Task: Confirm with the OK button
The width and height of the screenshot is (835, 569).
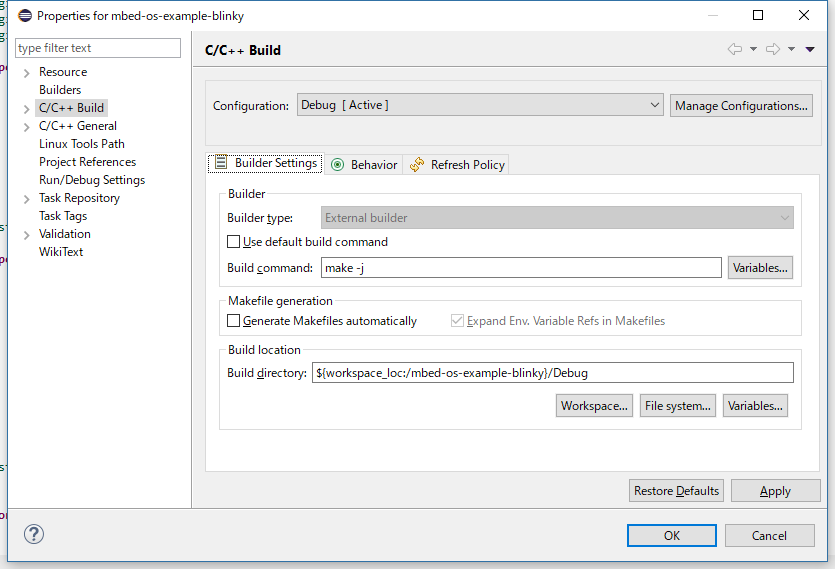Action: point(672,535)
